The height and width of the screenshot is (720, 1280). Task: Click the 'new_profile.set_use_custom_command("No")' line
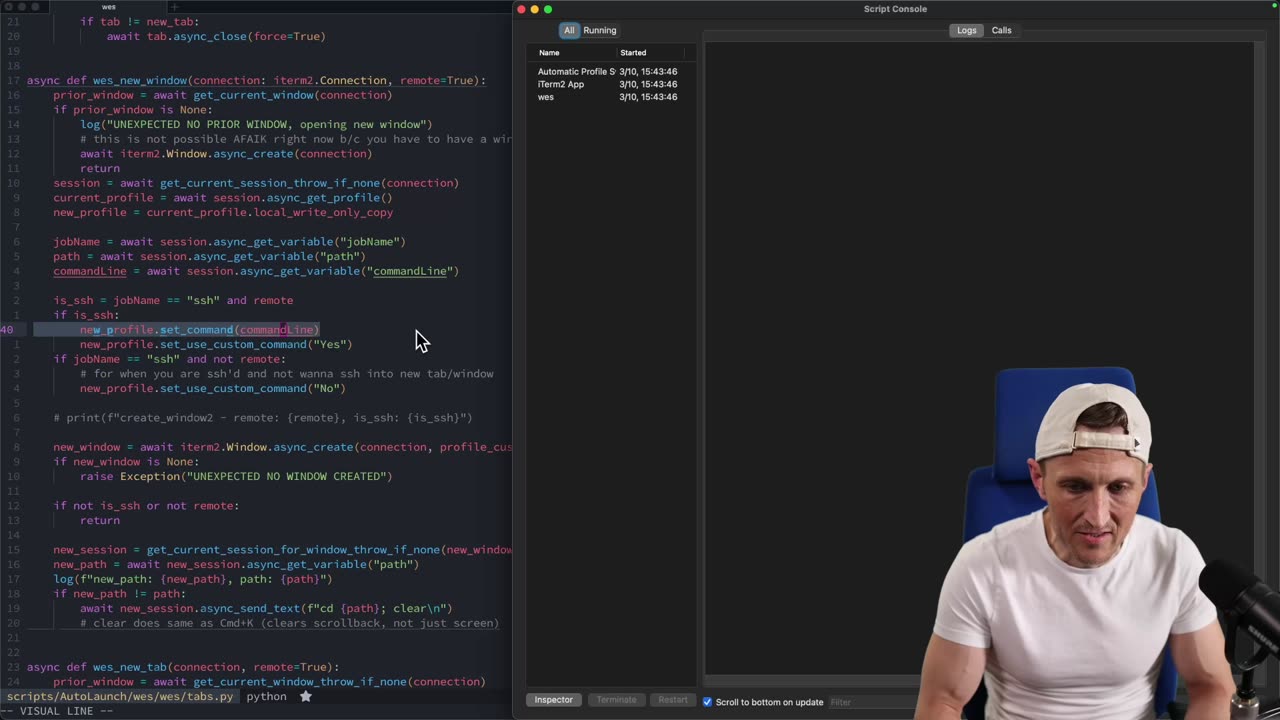[213, 388]
